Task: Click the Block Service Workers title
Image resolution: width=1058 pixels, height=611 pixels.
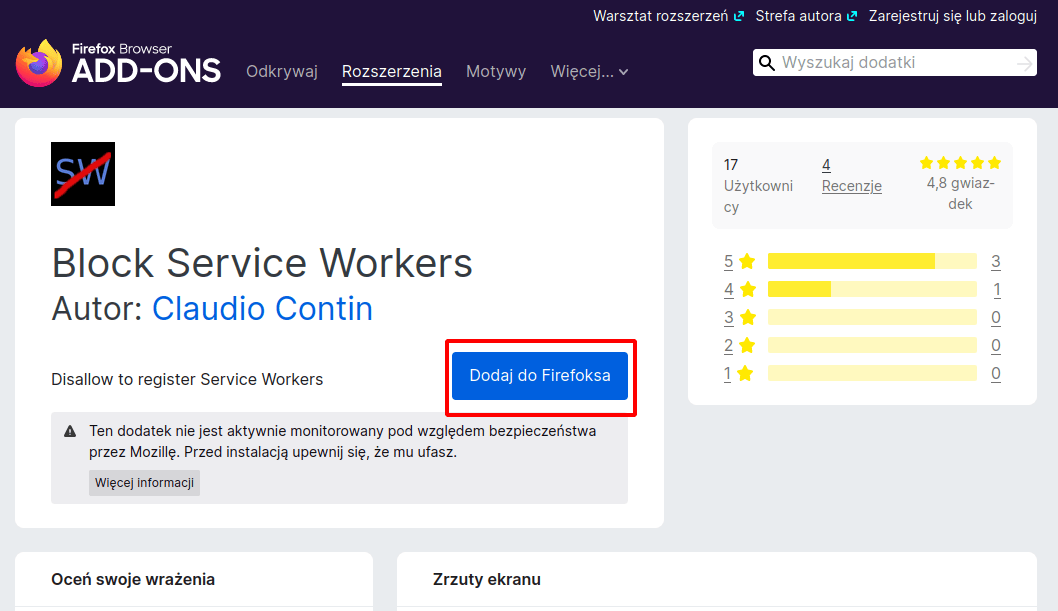Action: tap(262, 263)
